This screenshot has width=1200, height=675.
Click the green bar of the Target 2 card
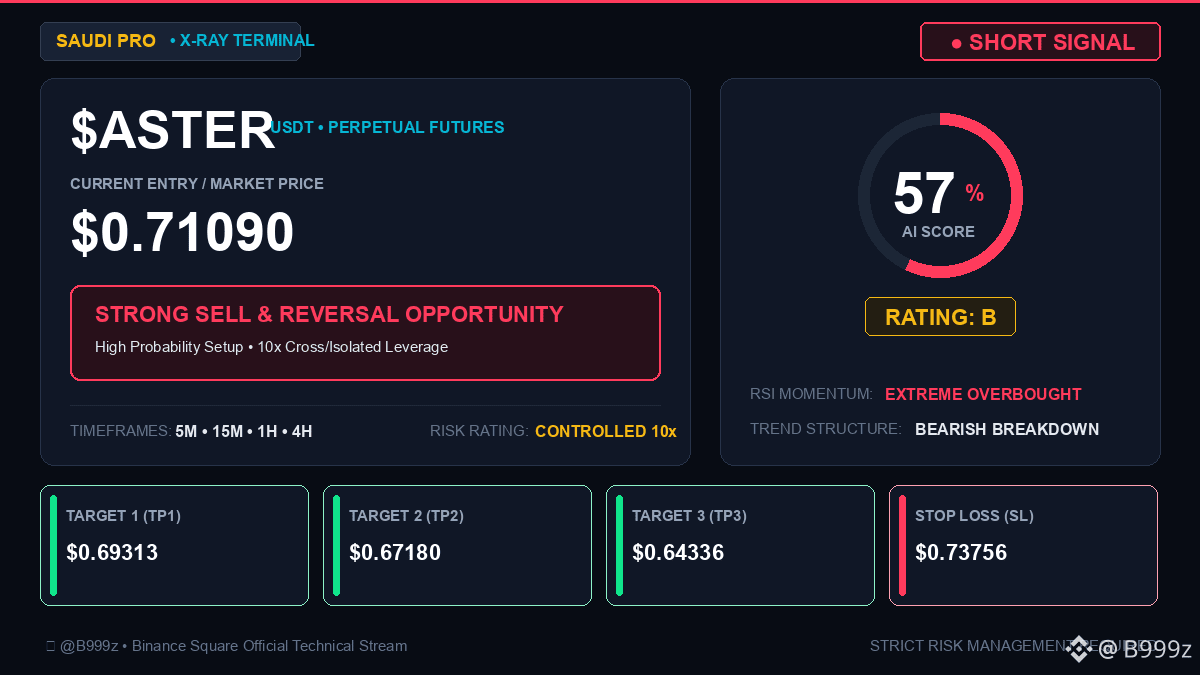point(336,545)
